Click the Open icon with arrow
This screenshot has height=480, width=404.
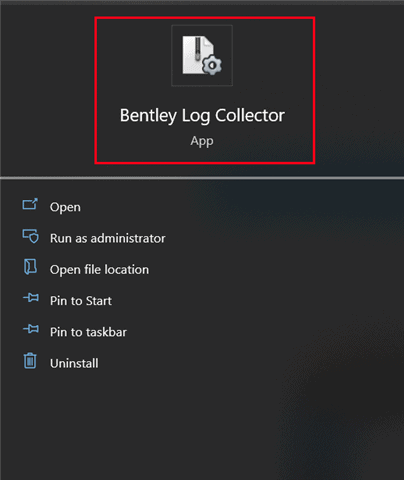tap(30, 204)
